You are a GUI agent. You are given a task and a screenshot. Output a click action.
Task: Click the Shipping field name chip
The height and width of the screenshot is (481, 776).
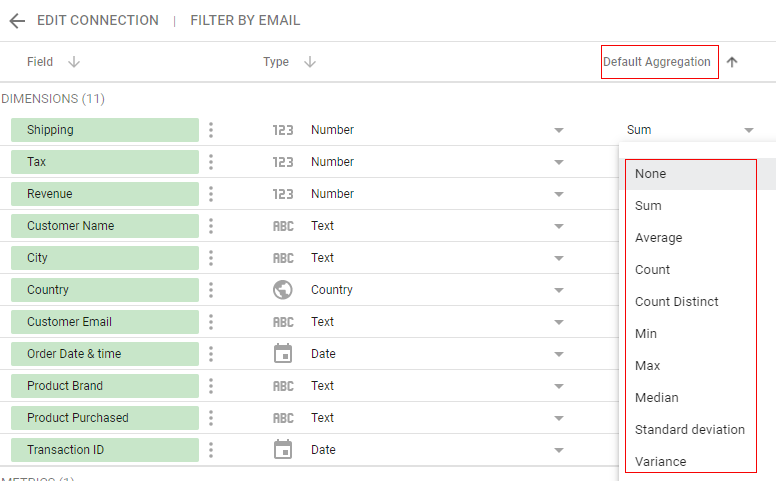pyautogui.click(x=105, y=130)
